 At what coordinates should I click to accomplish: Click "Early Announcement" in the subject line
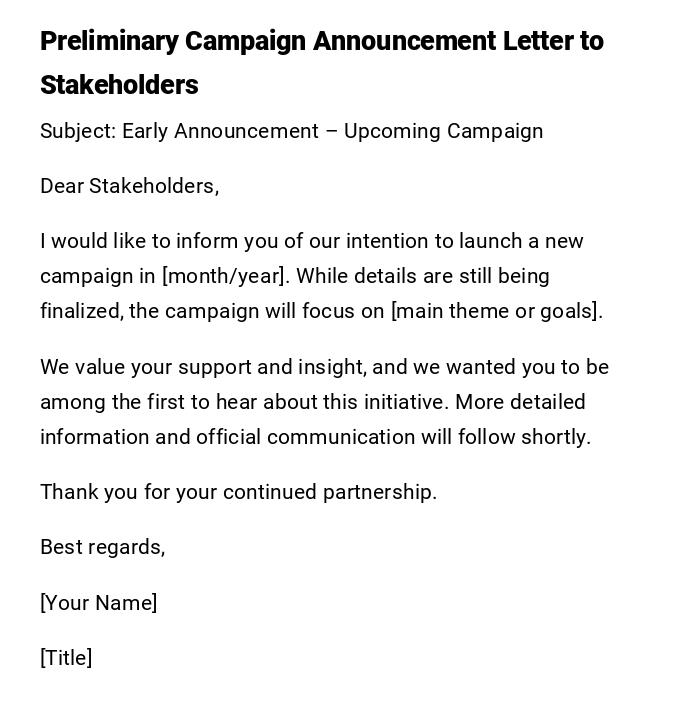(218, 131)
